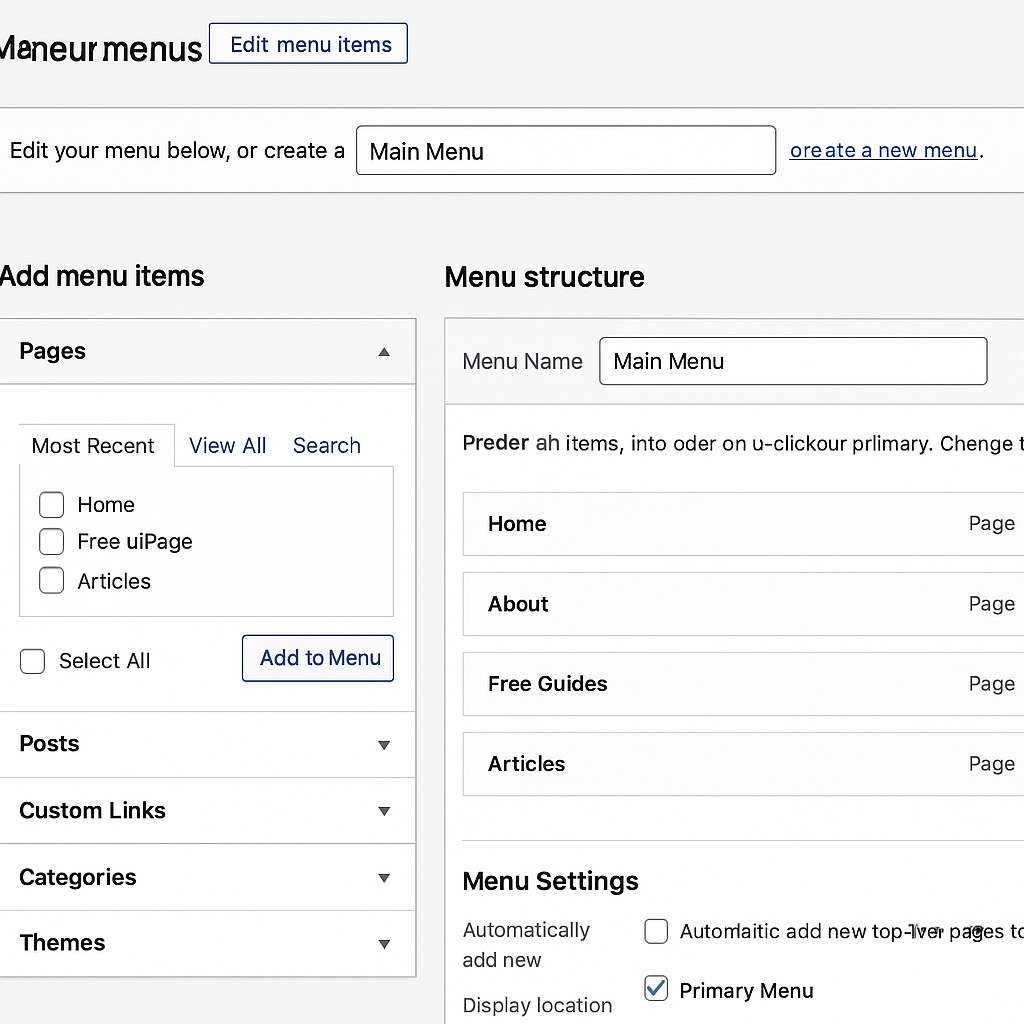Tick the Articles page checkbox
1024x1024 pixels.
52,581
